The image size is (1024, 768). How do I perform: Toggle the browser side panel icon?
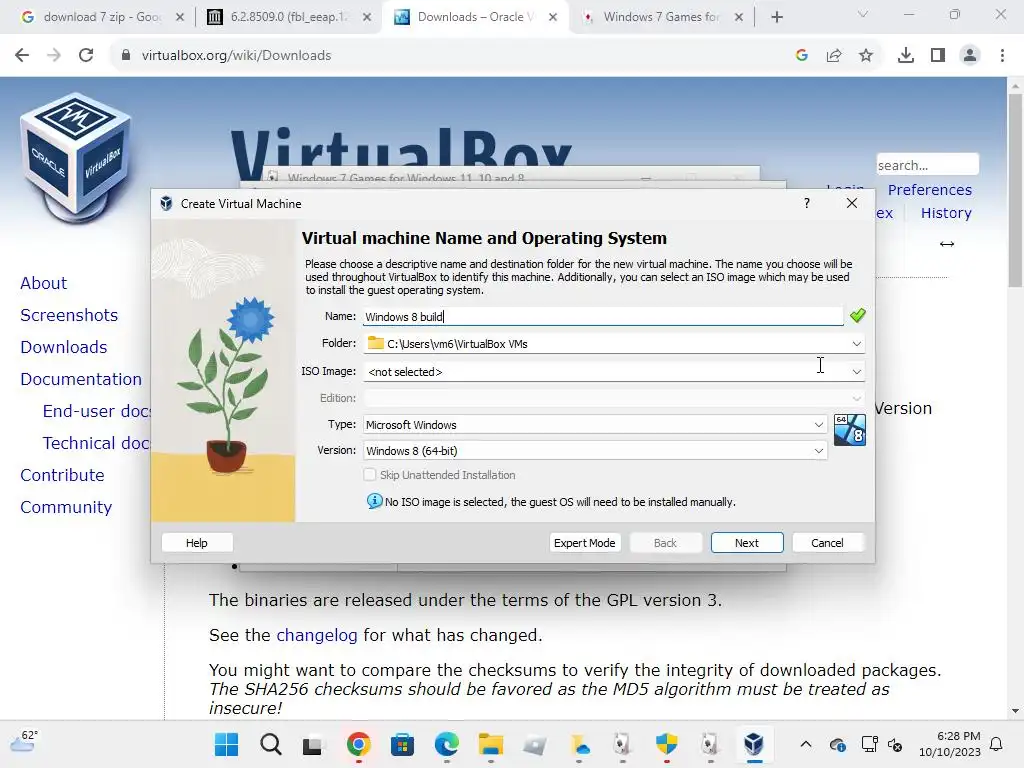click(938, 56)
